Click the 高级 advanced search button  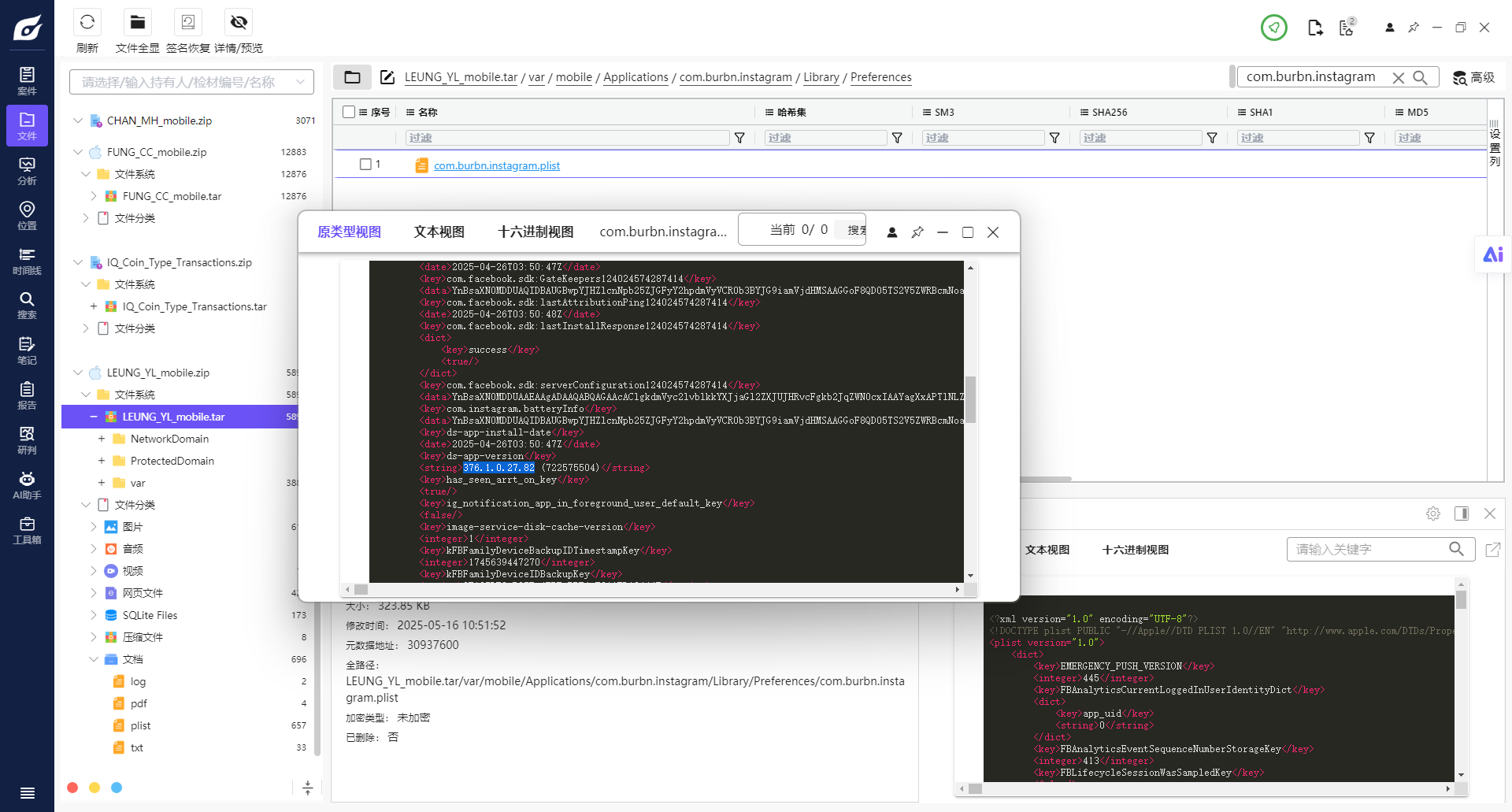point(1473,77)
